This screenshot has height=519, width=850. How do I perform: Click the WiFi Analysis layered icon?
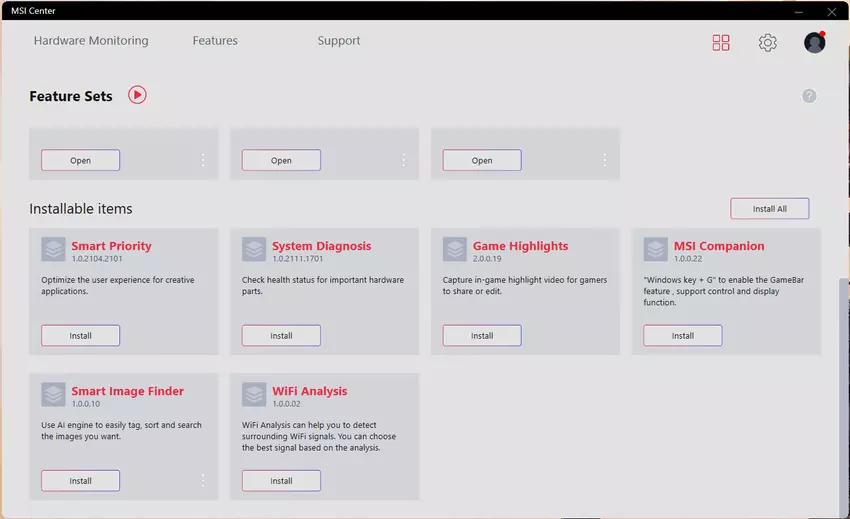click(254, 394)
